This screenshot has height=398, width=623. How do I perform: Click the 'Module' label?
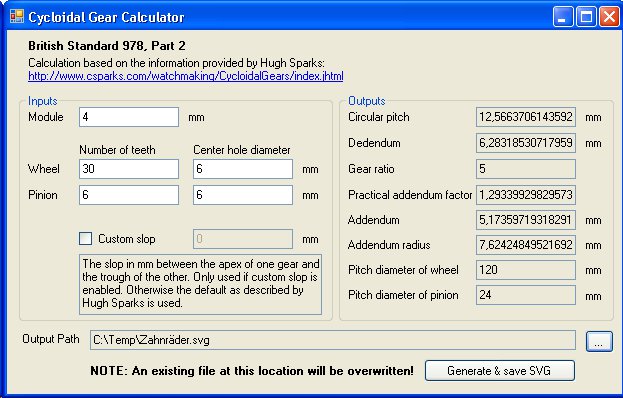(x=46, y=117)
